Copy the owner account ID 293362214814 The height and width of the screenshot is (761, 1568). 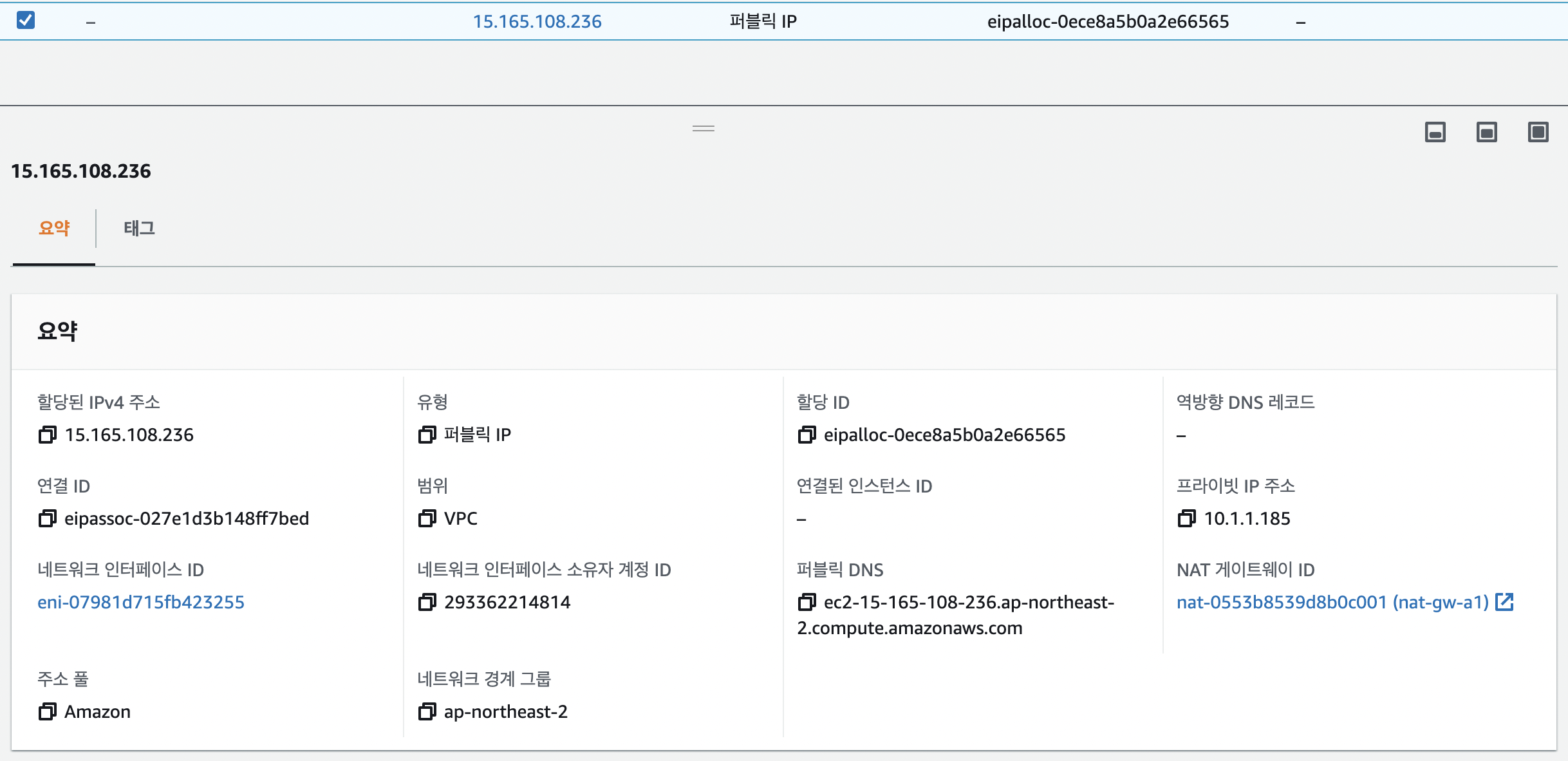coord(427,603)
